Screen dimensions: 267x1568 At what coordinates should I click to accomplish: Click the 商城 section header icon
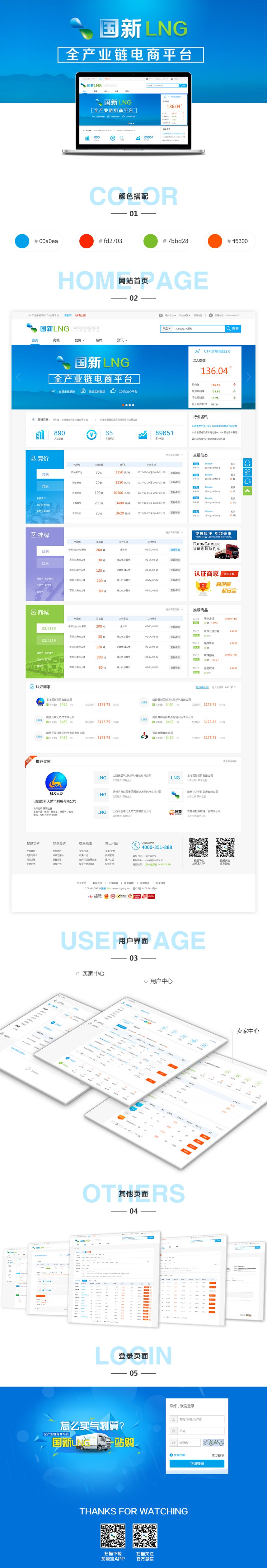pos(33,612)
